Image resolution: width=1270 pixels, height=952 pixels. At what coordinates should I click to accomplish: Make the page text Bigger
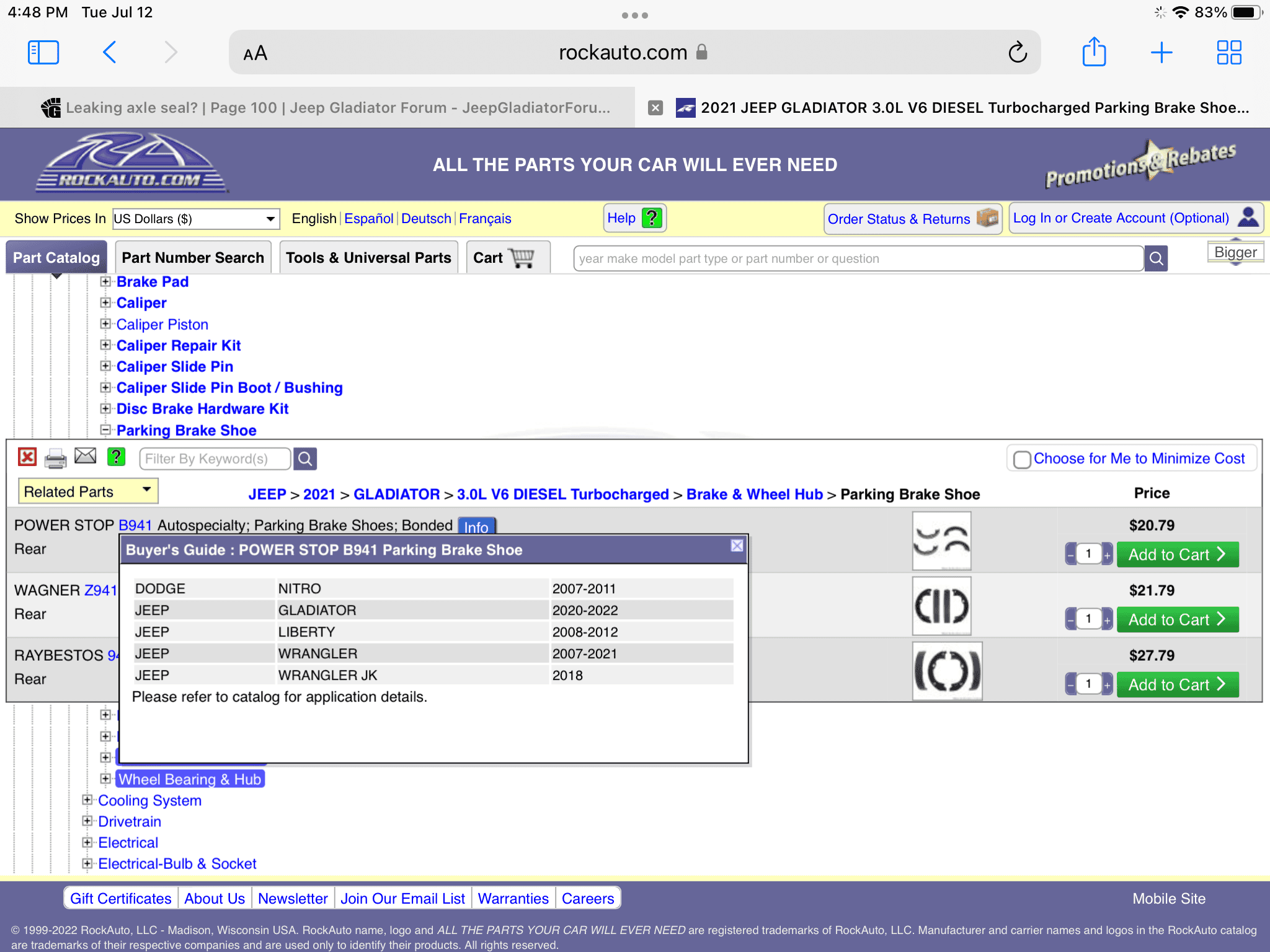pos(1235,252)
